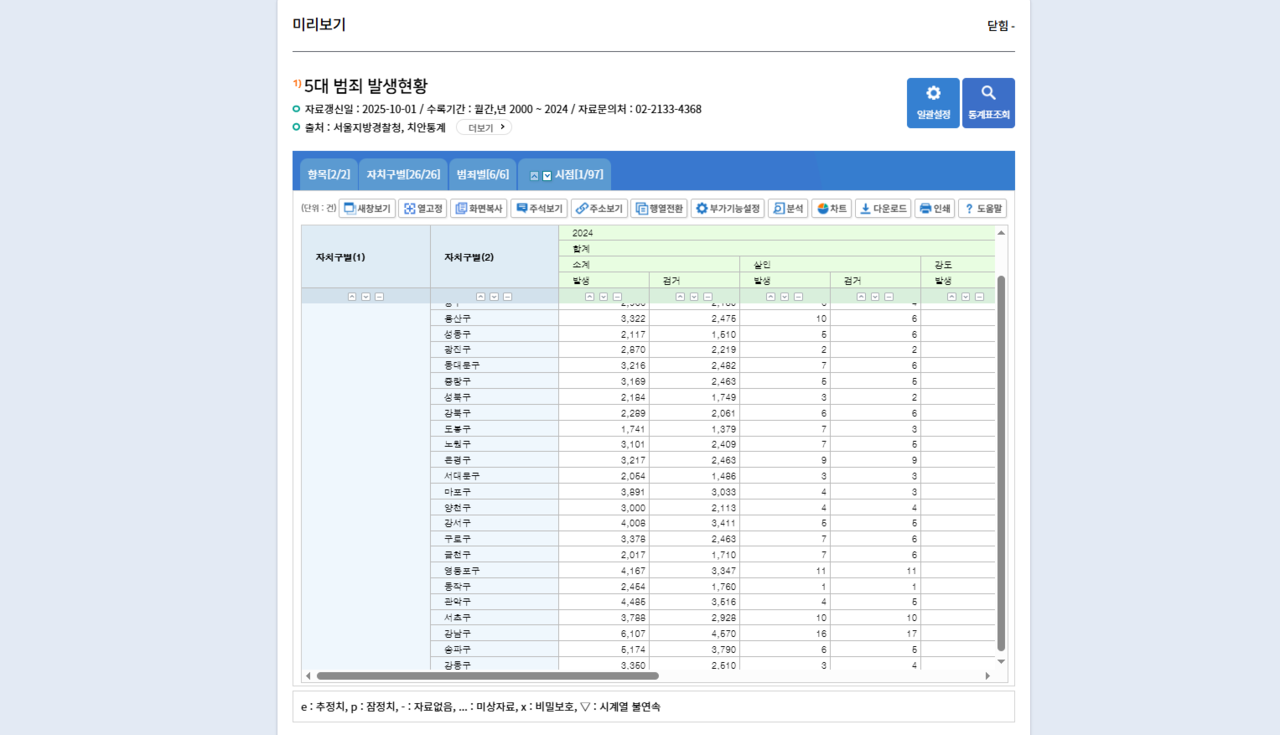Click the vertical scrollbar down arrow
This screenshot has height=735, width=1280.
1001,661
